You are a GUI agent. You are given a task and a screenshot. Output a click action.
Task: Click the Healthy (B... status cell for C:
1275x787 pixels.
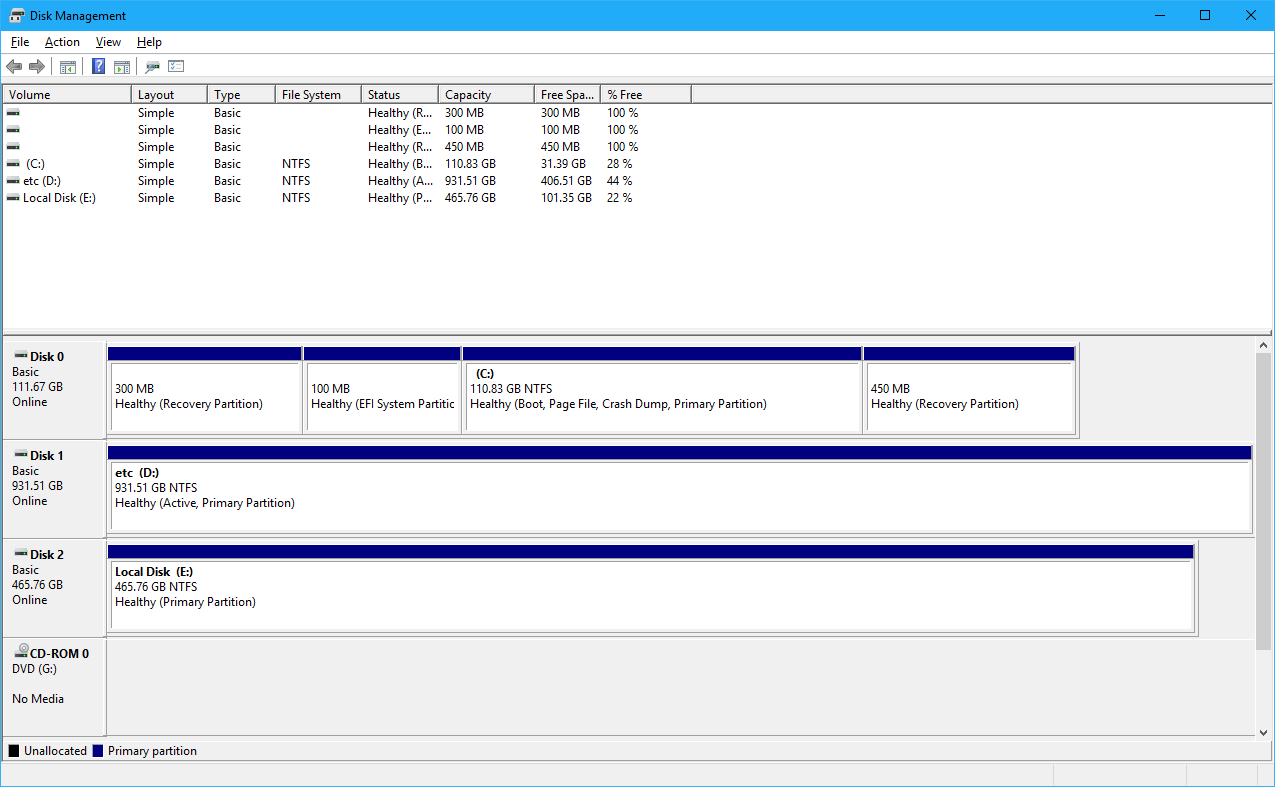click(x=401, y=164)
